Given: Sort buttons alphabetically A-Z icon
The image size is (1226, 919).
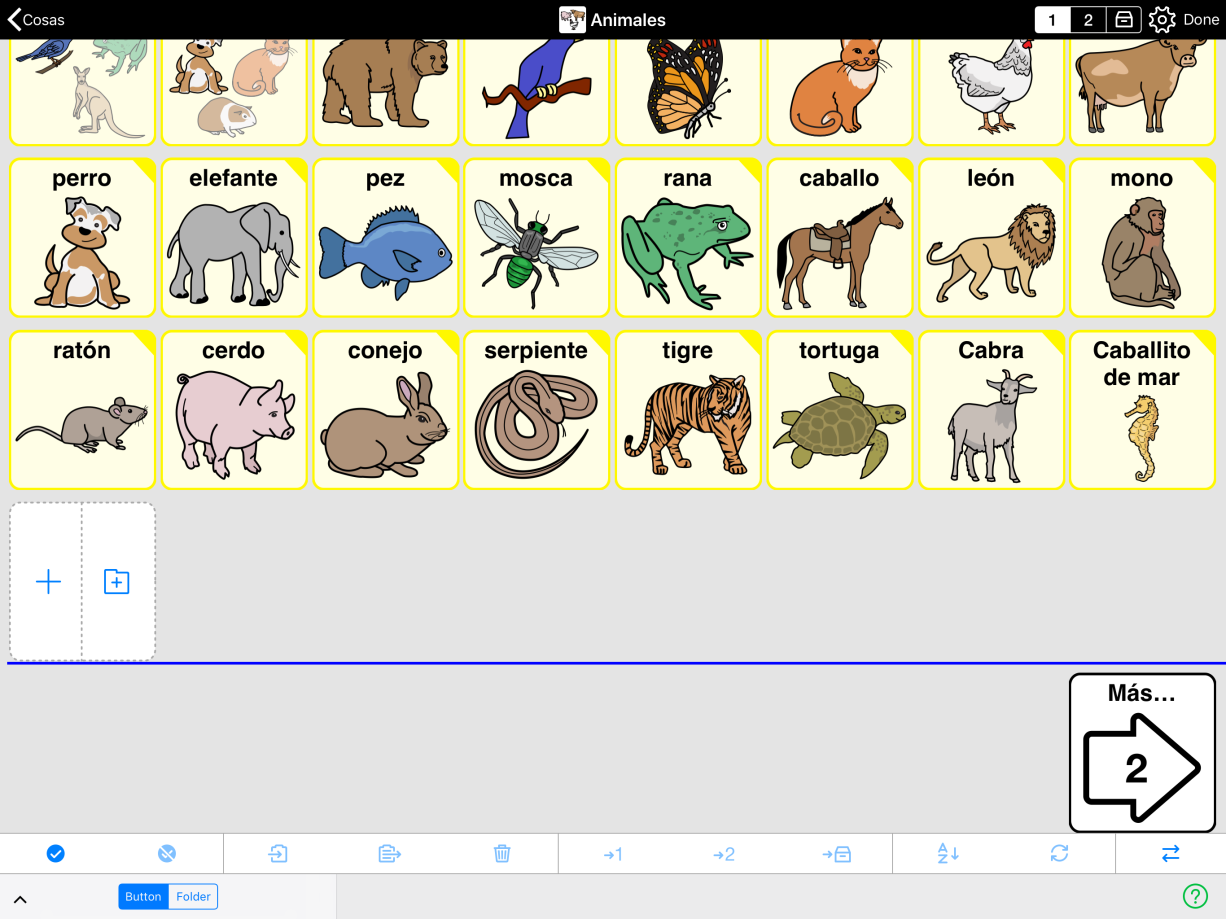Looking at the screenshot, I should click(948, 853).
